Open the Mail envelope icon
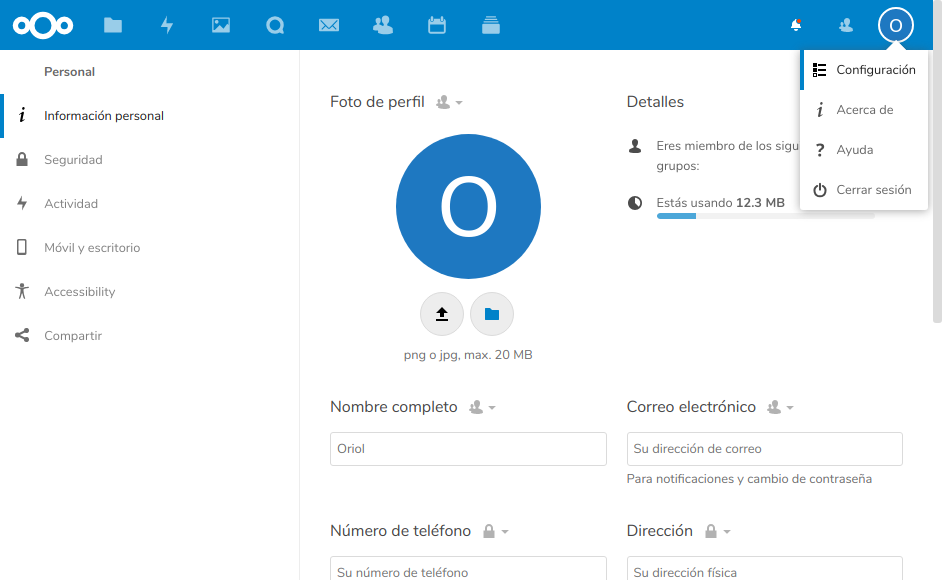This screenshot has width=942, height=580. [329, 25]
